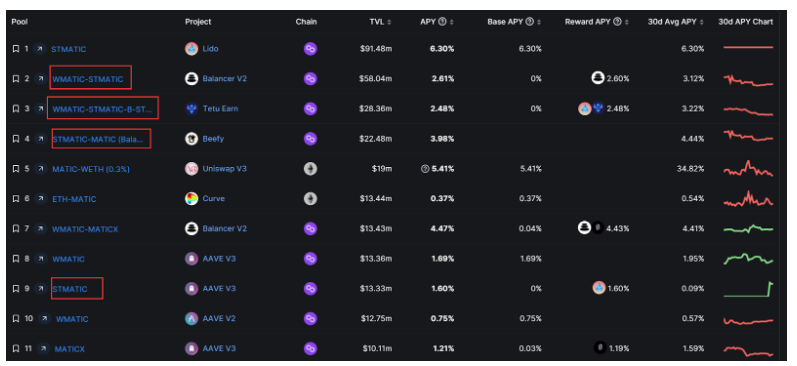Sort pools by Base APY
Image resolution: width=797 pixels, height=366 pixels.
pyautogui.click(x=514, y=22)
